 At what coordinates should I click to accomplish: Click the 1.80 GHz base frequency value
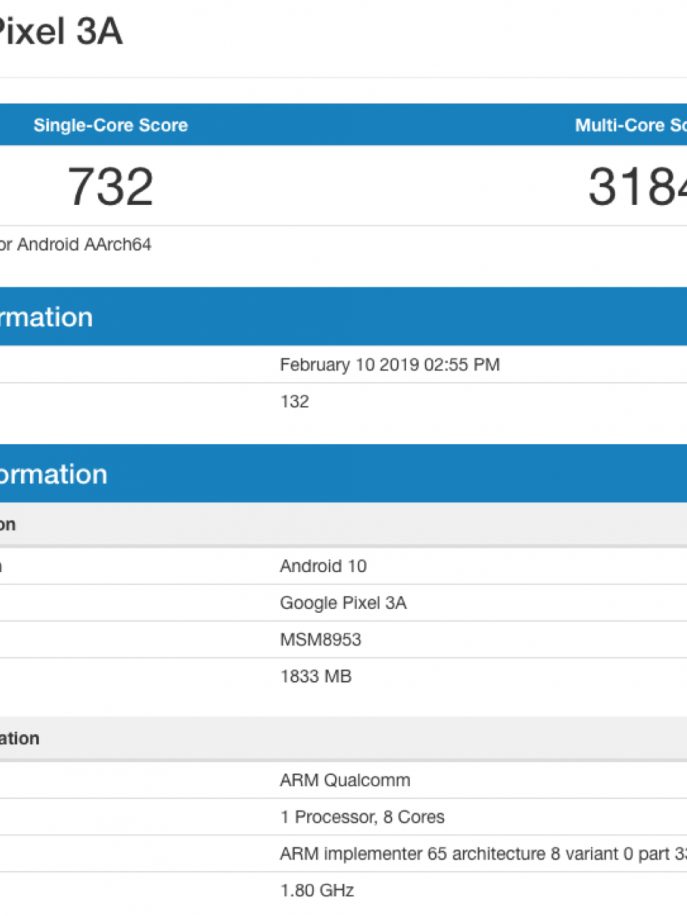316,890
